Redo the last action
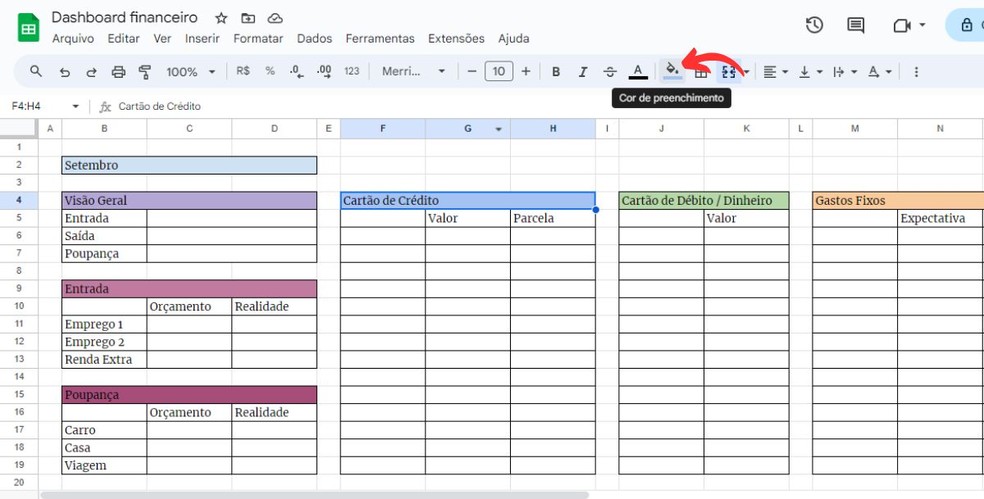The width and height of the screenshot is (984, 499). 92,72
